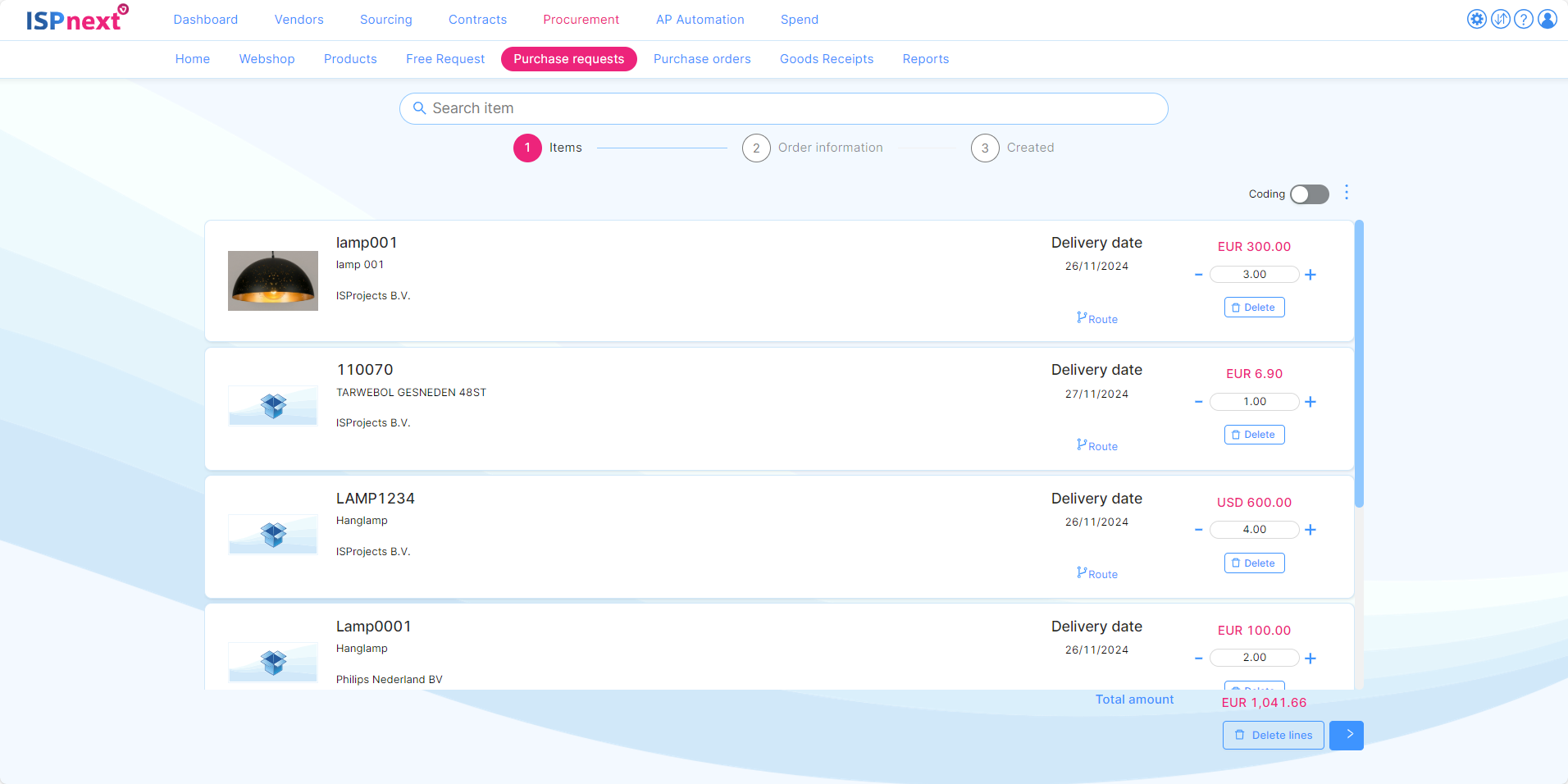
Task: Click the ISPnext logo
Action: click(x=76, y=19)
